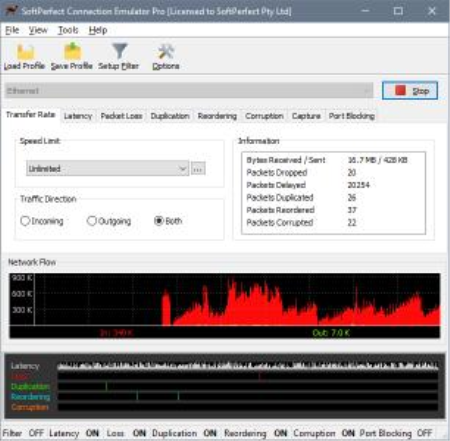The width and height of the screenshot is (450, 441).
Task: Click the ellipsis button beside Speed Limit
Action: click(198, 169)
